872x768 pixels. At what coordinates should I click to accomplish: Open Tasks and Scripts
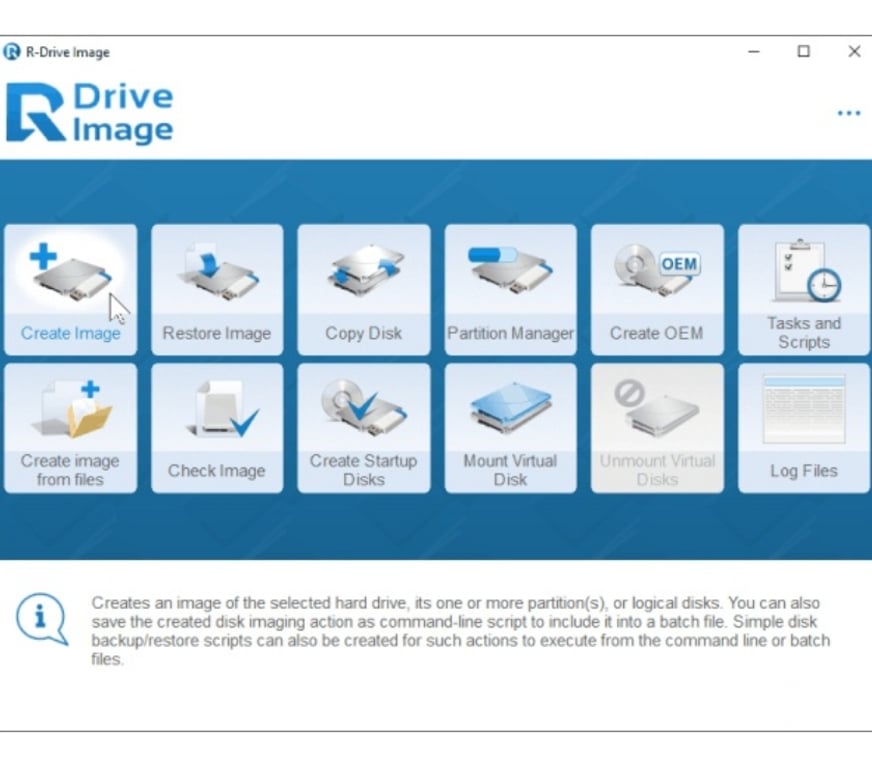[804, 289]
